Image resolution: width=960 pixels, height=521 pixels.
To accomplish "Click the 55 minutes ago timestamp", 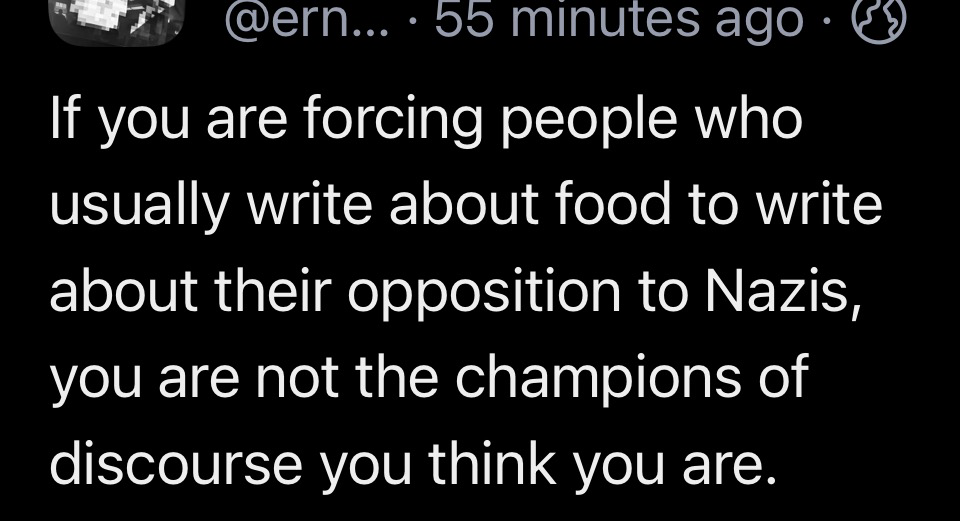I will click(x=619, y=20).
